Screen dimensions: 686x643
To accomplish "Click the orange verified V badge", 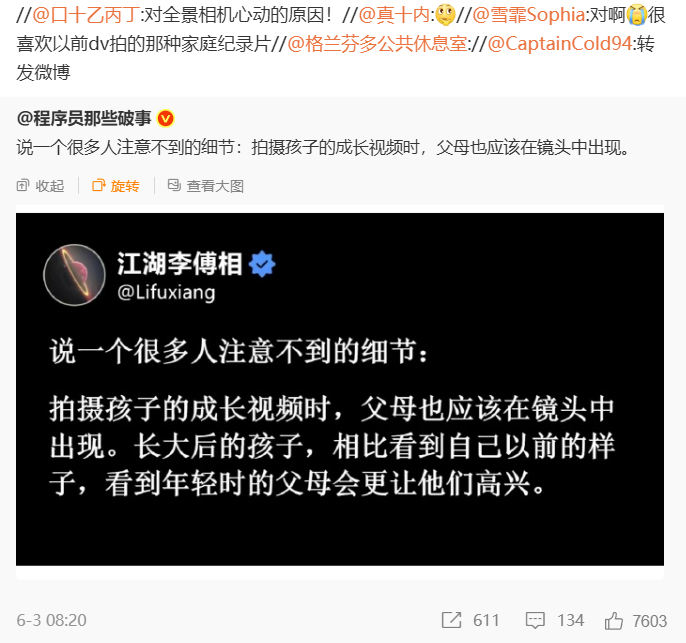I will click(166, 119).
